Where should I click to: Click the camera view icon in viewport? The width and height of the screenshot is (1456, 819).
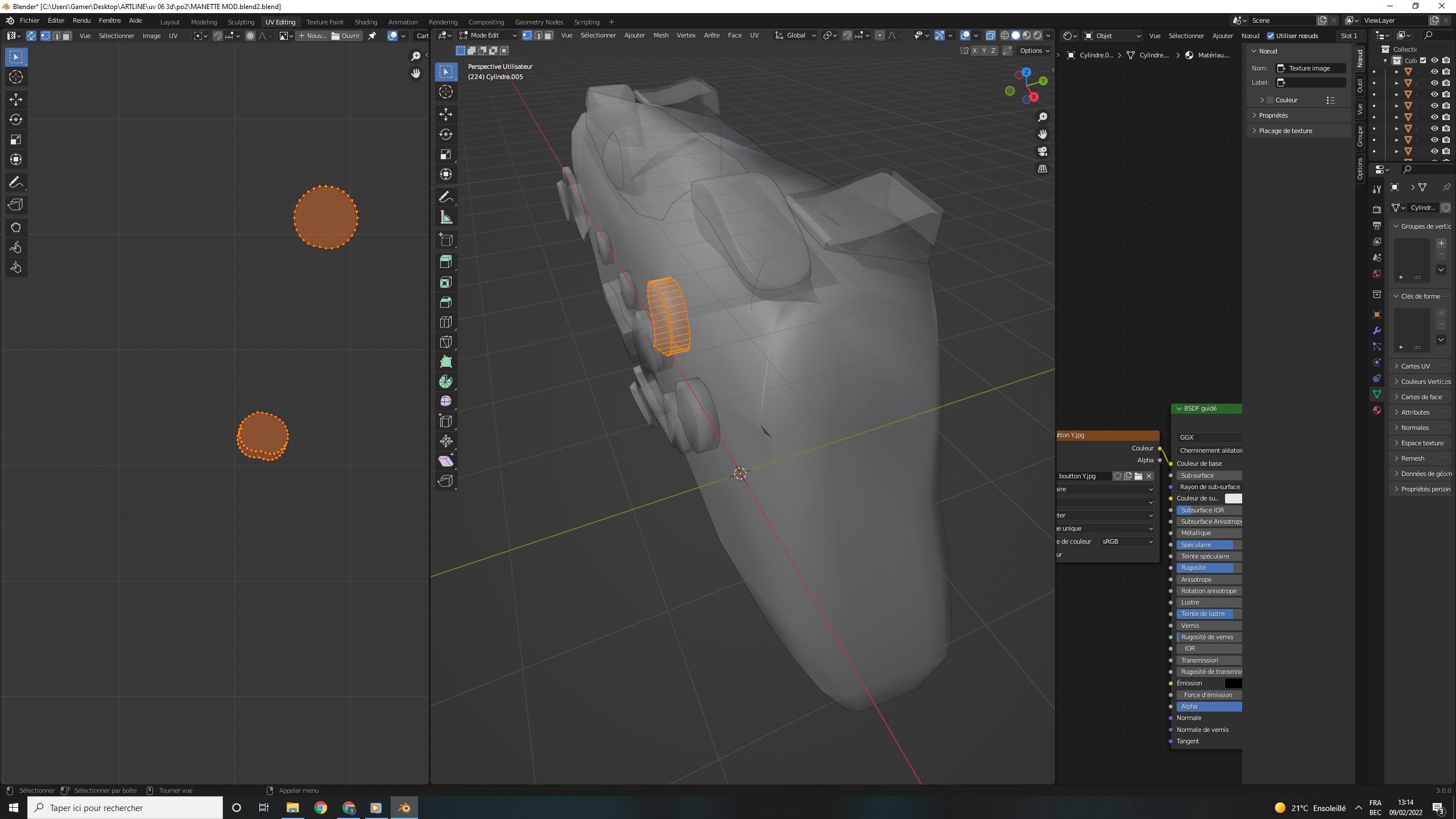(1043, 151)
